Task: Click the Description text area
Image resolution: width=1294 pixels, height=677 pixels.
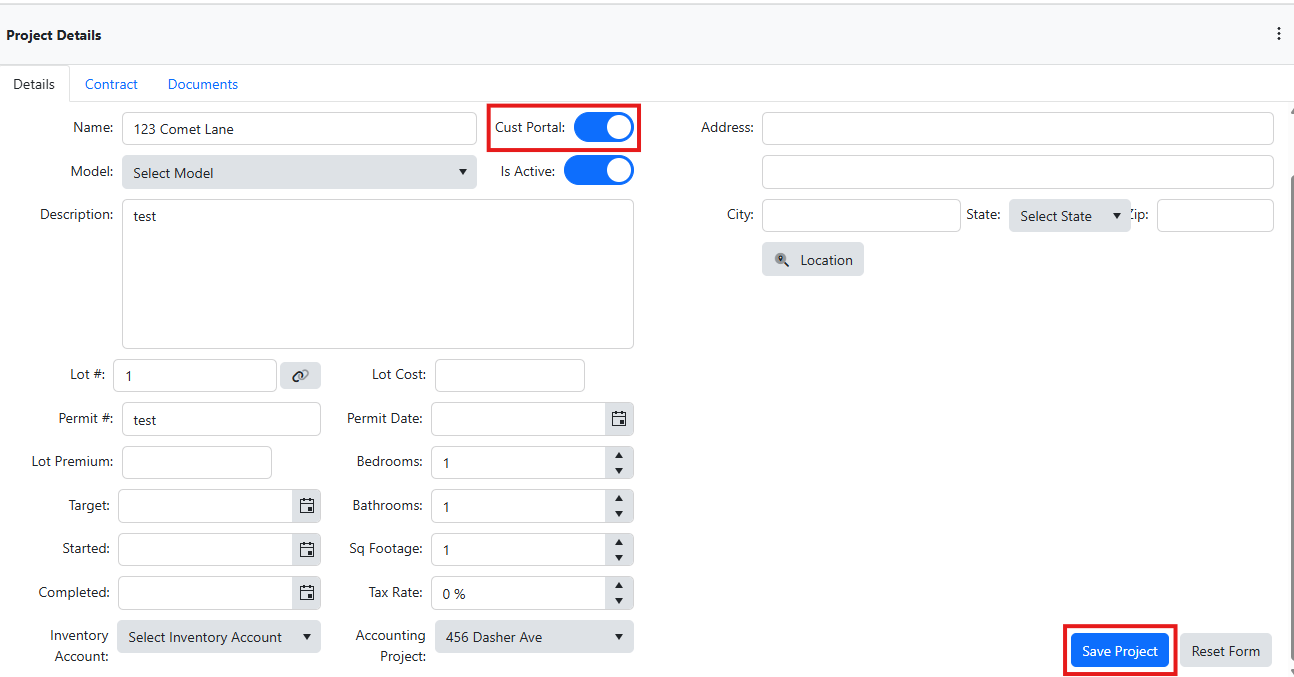Action: 378,274
